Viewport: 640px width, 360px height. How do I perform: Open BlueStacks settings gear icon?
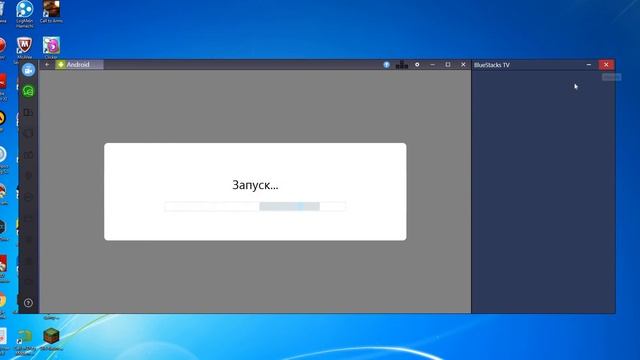pos(417,64)
